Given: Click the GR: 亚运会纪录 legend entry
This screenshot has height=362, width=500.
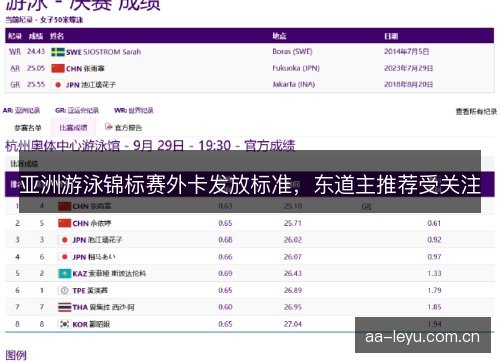Looking at the screenshot, I should point(77,110).
